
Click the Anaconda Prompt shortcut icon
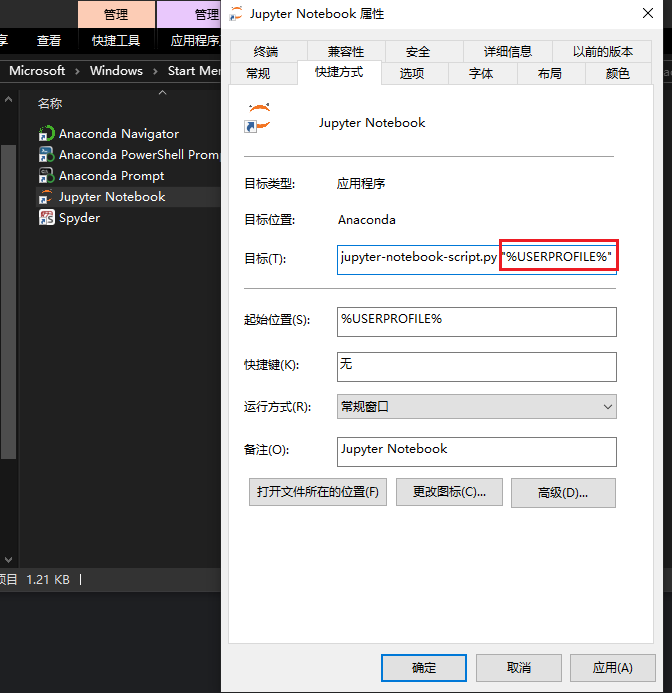point(46,175)
